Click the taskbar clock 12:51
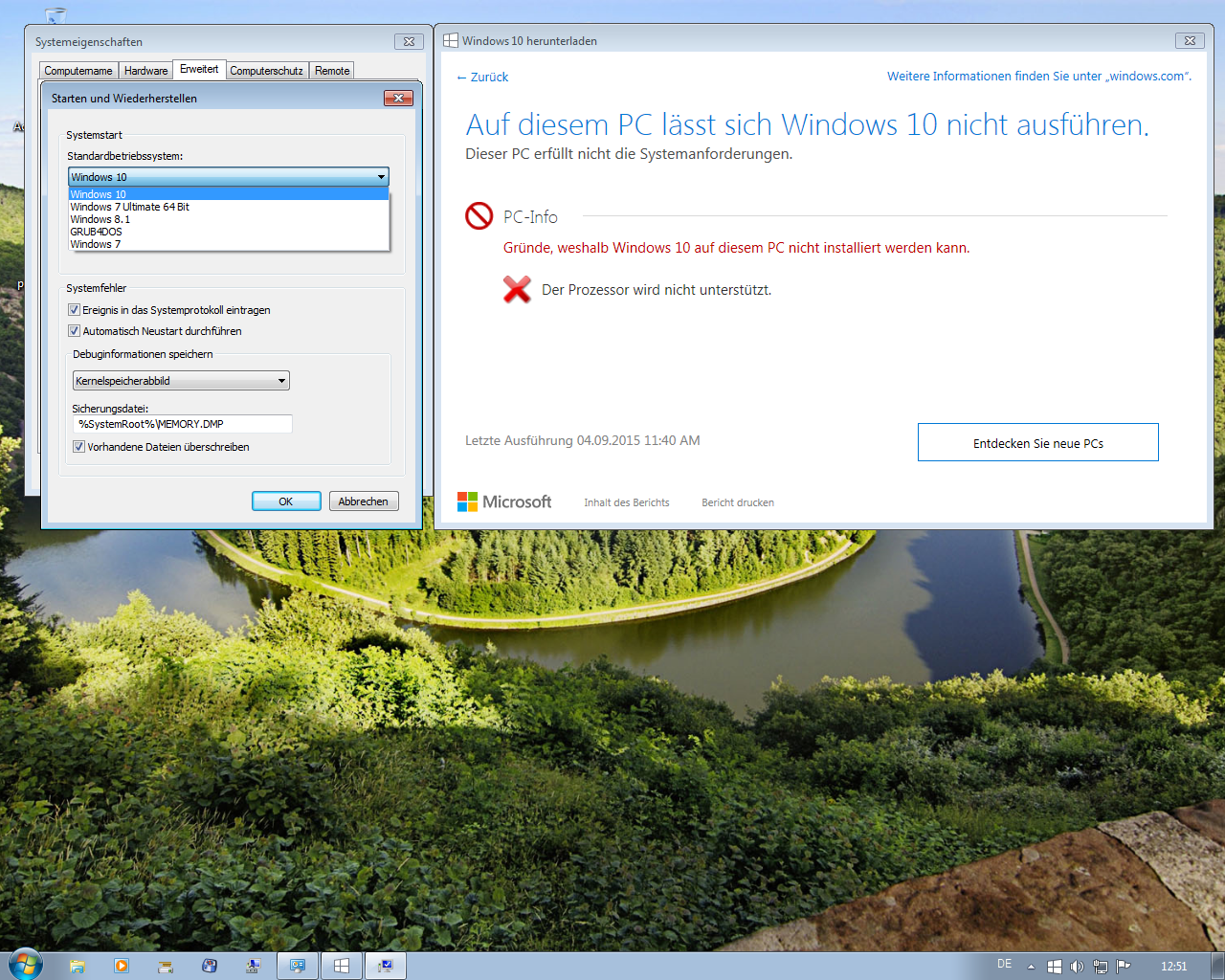 pyautogui.click(x=1173, y=967)
